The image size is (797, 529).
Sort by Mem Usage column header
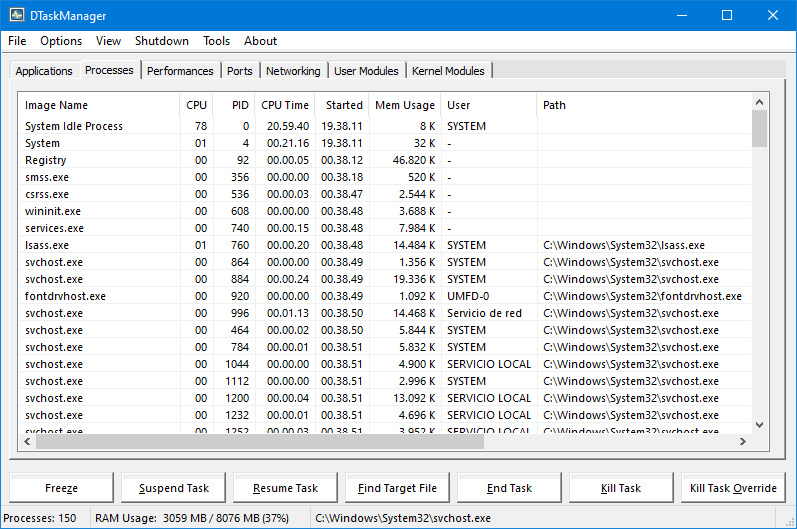tap(405, 105)
